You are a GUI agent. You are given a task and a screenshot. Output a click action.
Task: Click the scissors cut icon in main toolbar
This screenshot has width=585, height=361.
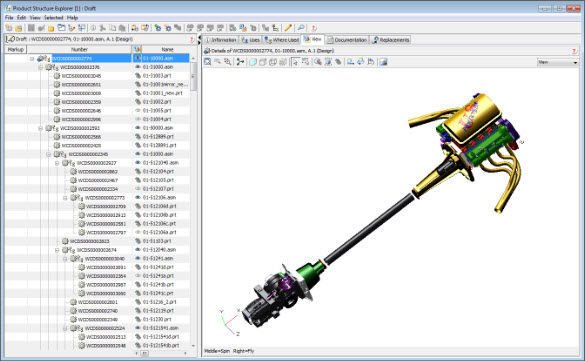coord(103,28)
